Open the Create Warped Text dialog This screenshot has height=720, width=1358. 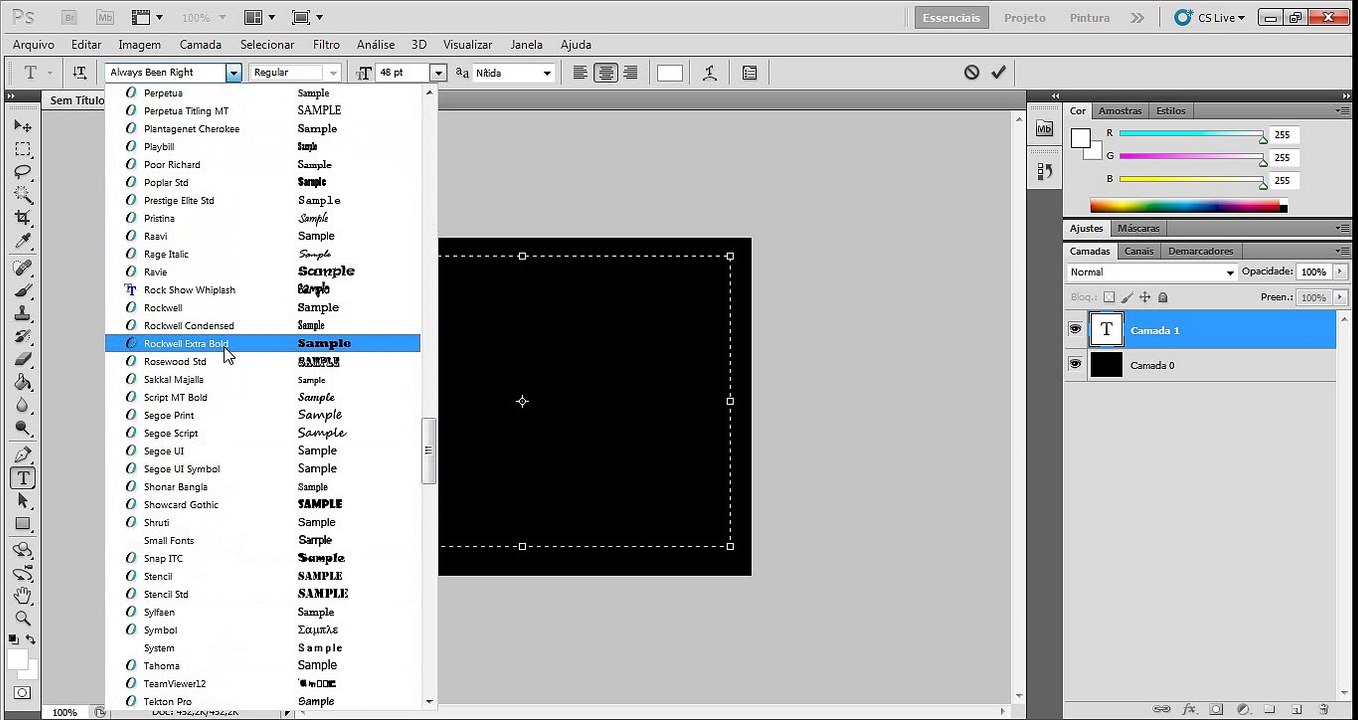710,72
